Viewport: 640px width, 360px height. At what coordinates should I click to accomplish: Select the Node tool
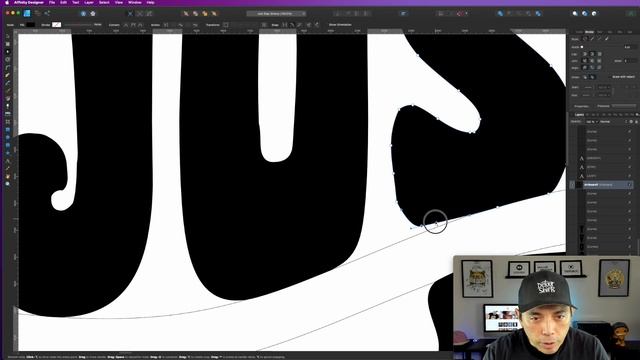pos(8,52)
